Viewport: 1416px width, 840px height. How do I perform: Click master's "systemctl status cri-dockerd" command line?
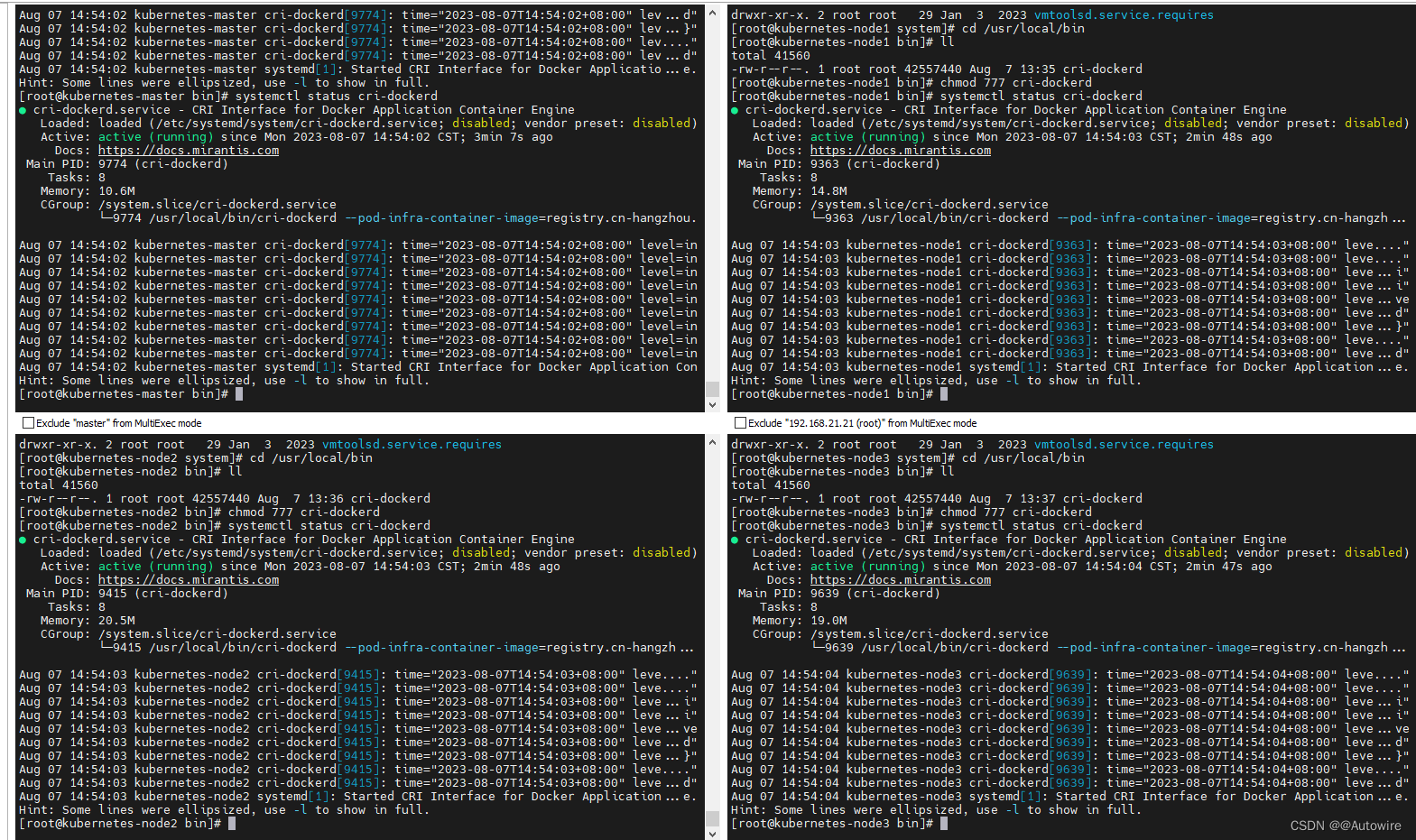(228, 97)
